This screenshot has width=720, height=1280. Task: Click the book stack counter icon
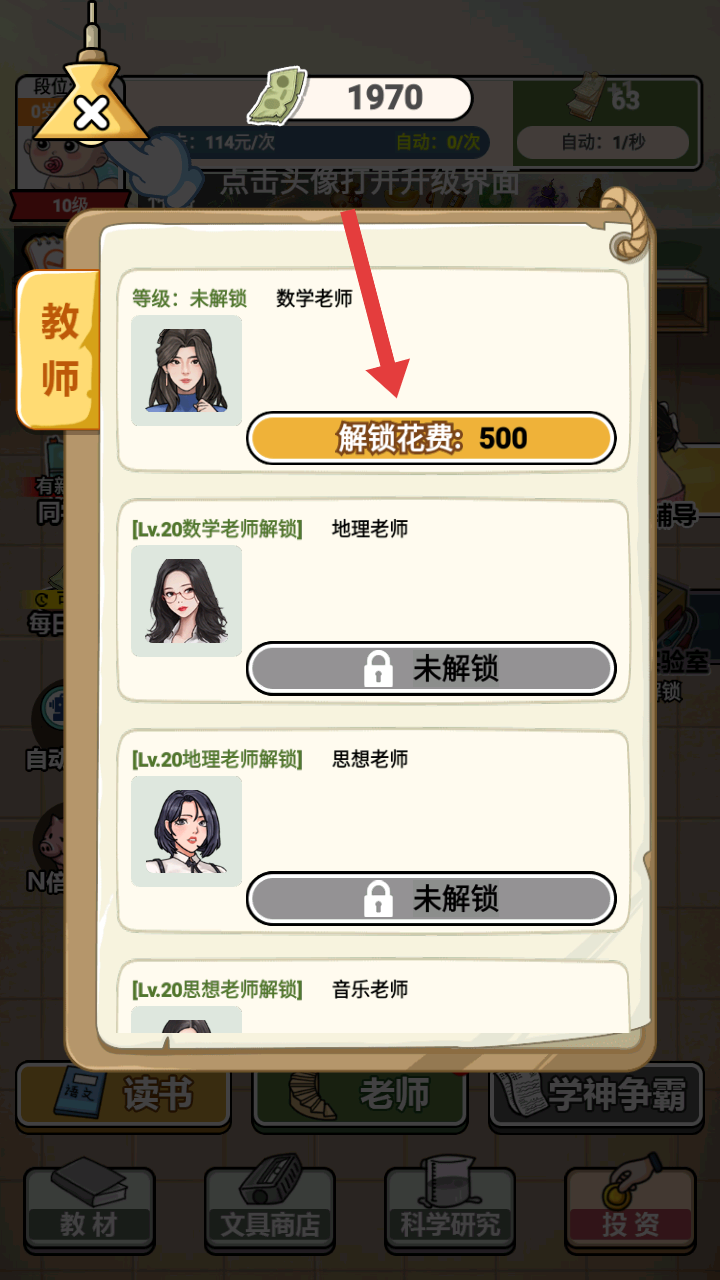(x=592, y=98)
